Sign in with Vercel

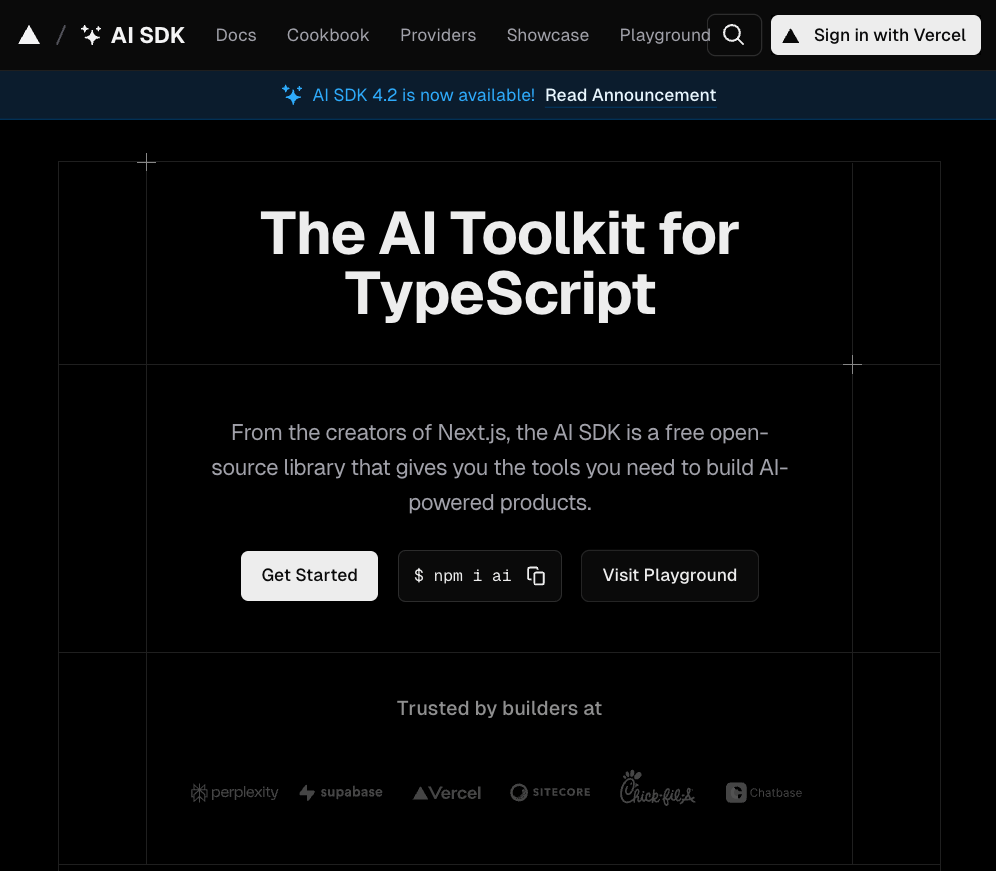coord(876,35)
